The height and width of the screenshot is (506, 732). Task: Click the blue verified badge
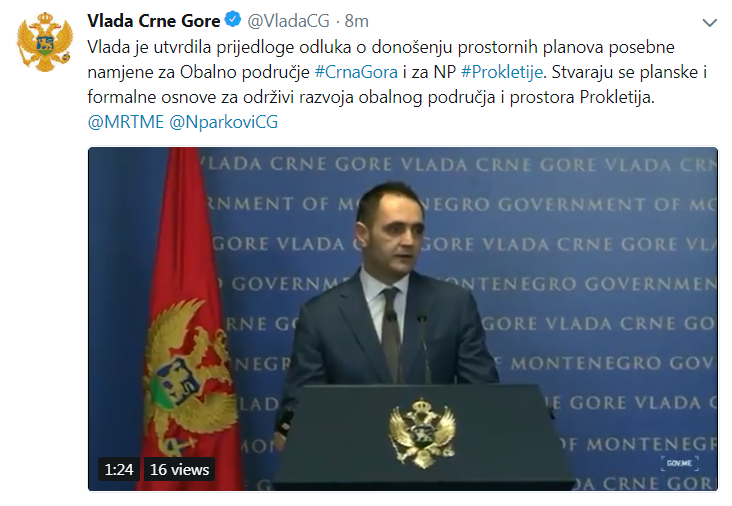232,20
